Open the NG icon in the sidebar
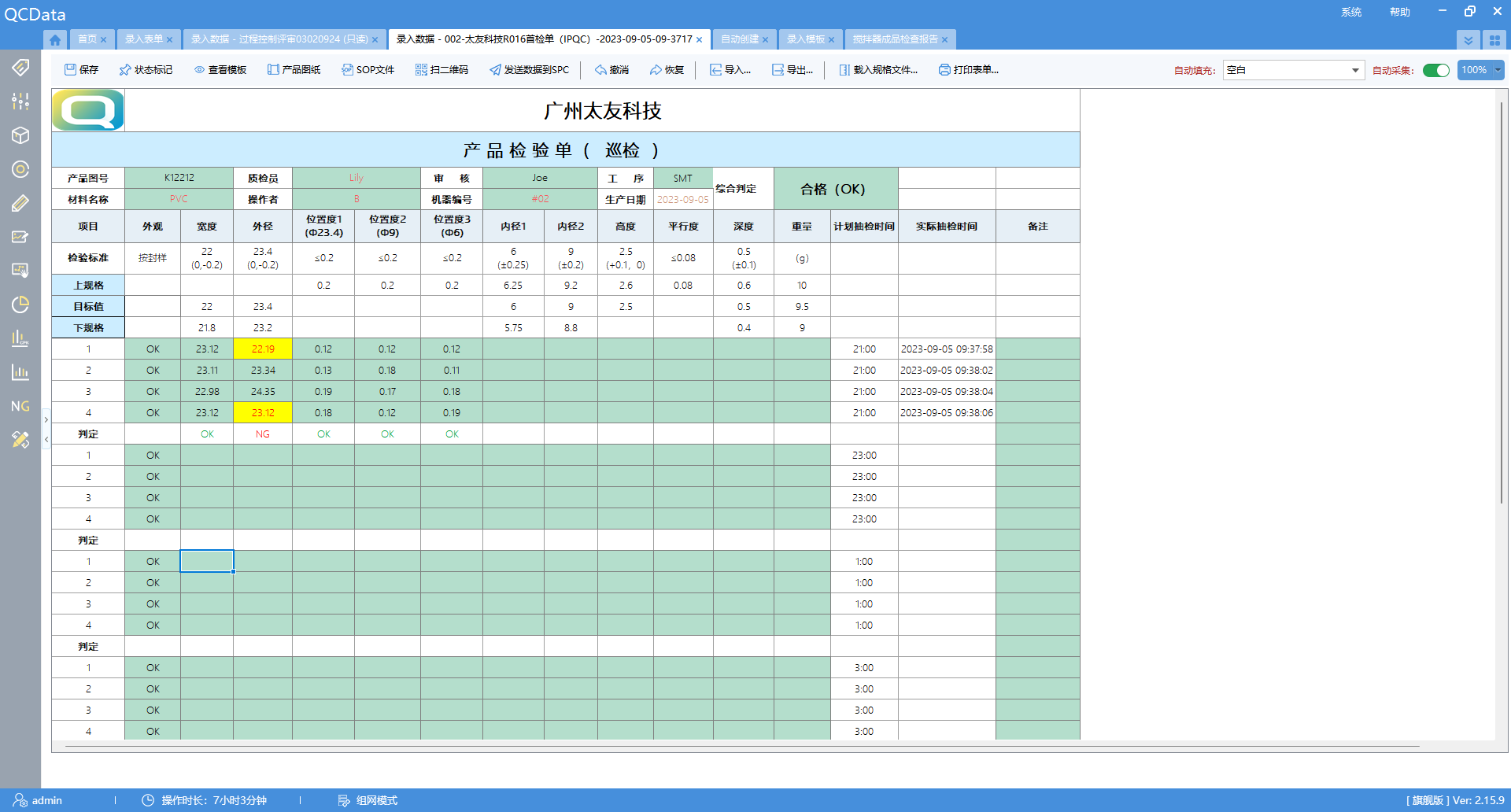Viewport: 1511px width, 812px height. pyautogui.click(x=20, y=406)
